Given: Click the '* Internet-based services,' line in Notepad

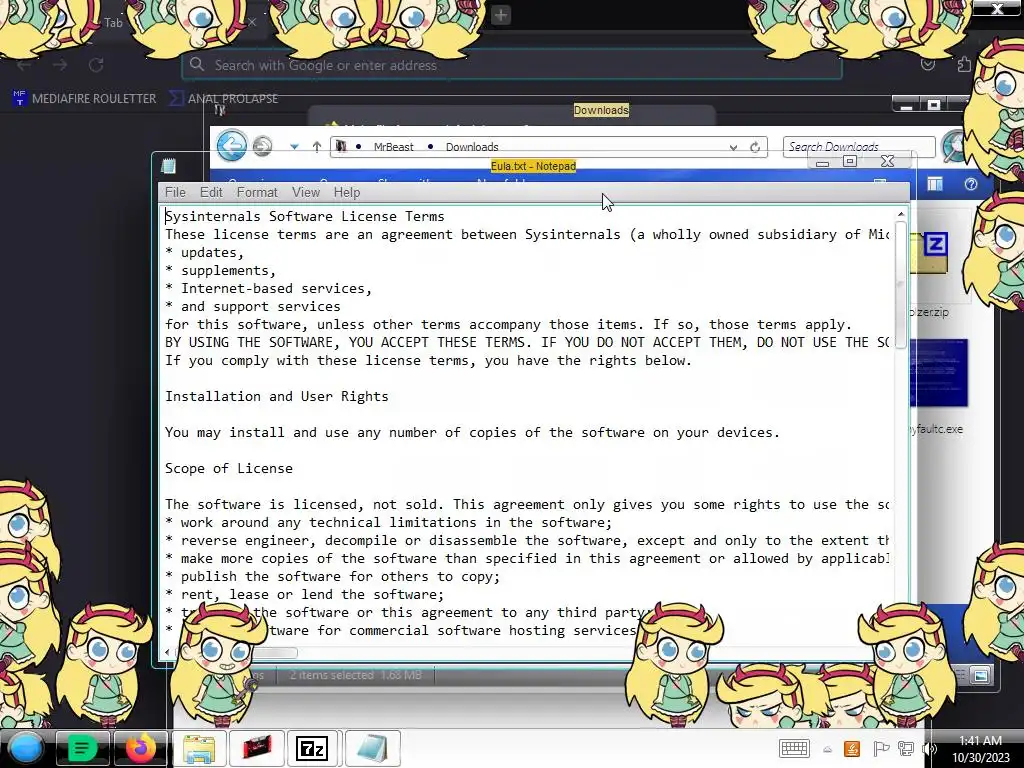Looking at the screenshot, I should [x=268, y=288].
